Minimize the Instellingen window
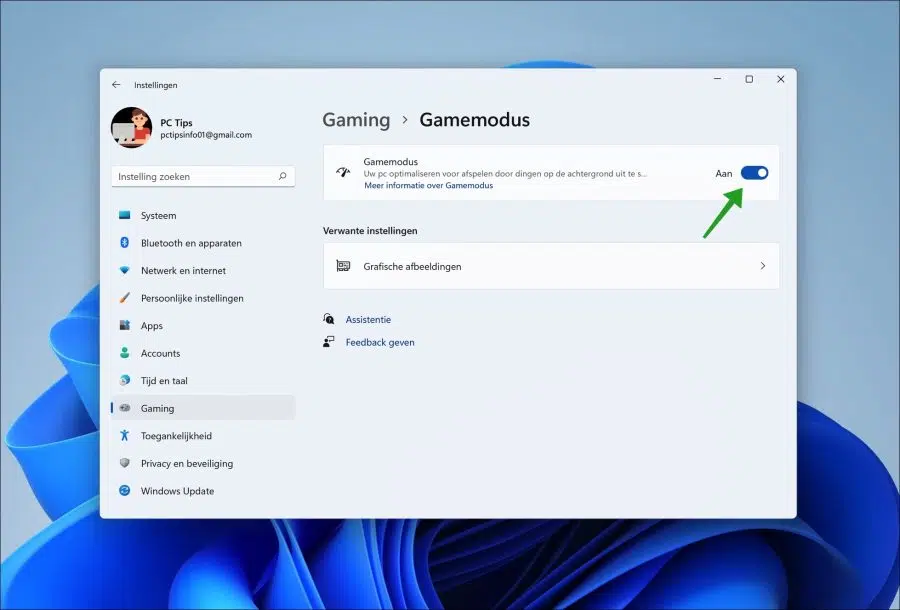 (717, 79)
